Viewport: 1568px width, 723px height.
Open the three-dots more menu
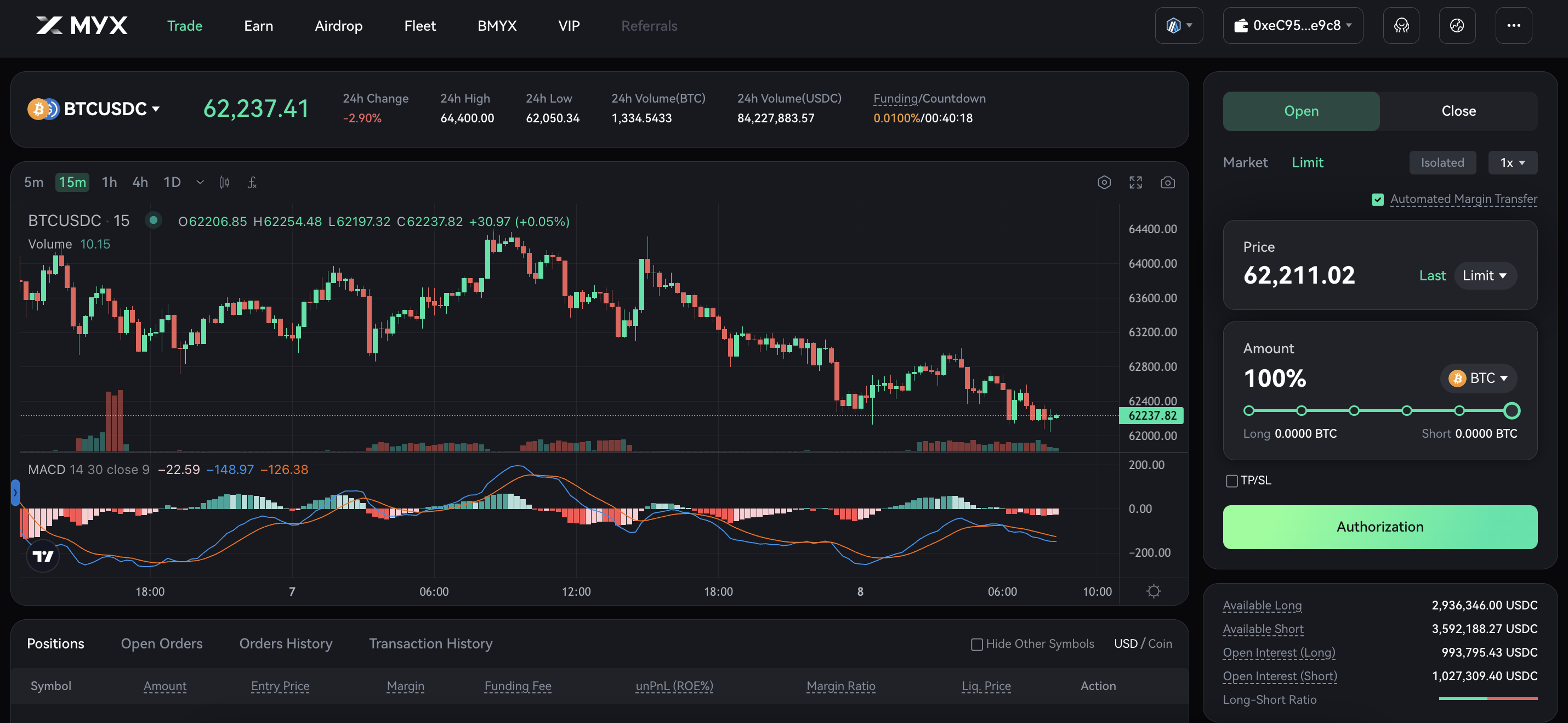1513,26
